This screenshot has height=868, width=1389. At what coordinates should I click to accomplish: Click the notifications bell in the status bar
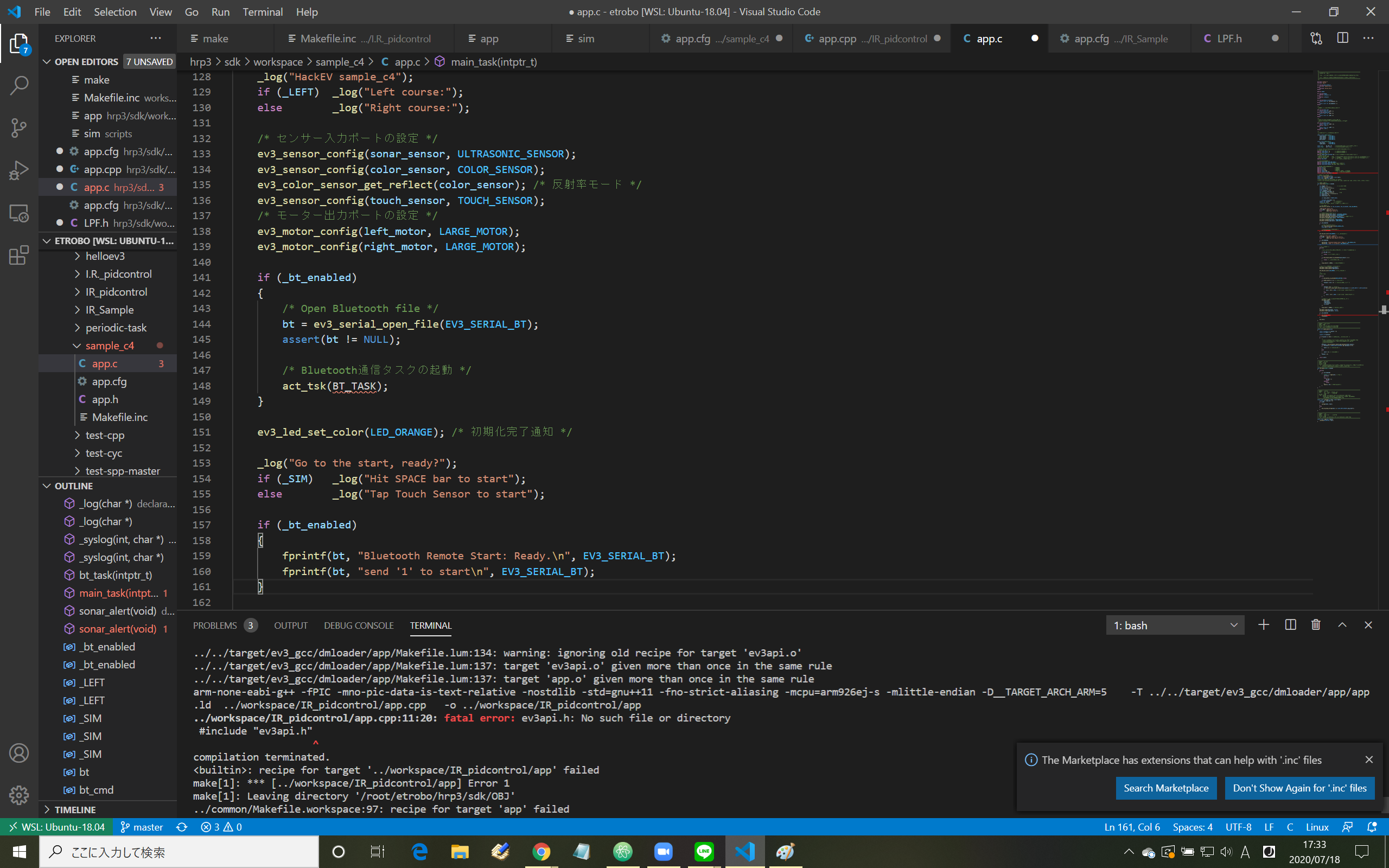pyautogui.click(x=1372, y=827)
